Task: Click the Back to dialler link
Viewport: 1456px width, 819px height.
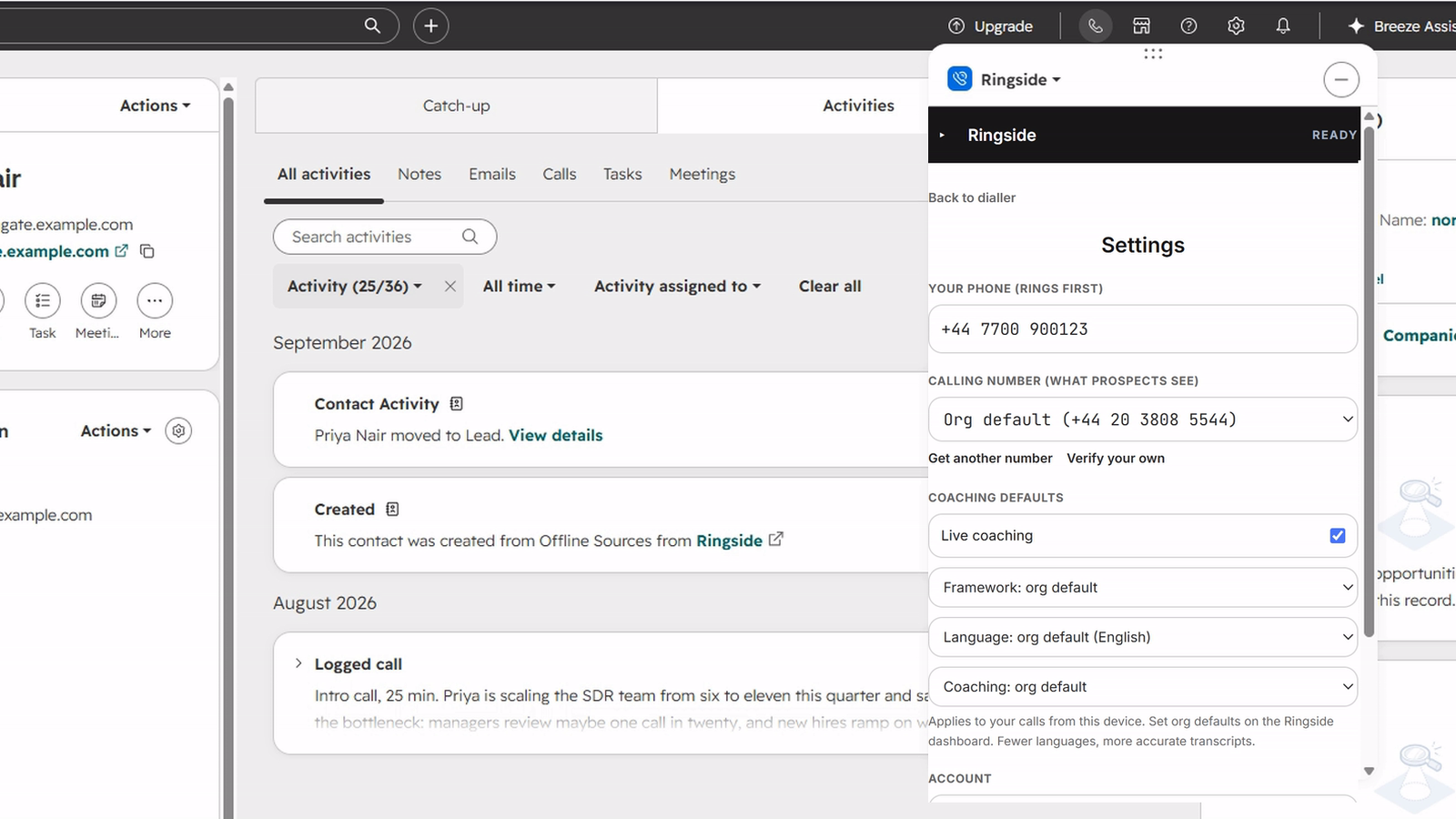Action: coord(972,197)
